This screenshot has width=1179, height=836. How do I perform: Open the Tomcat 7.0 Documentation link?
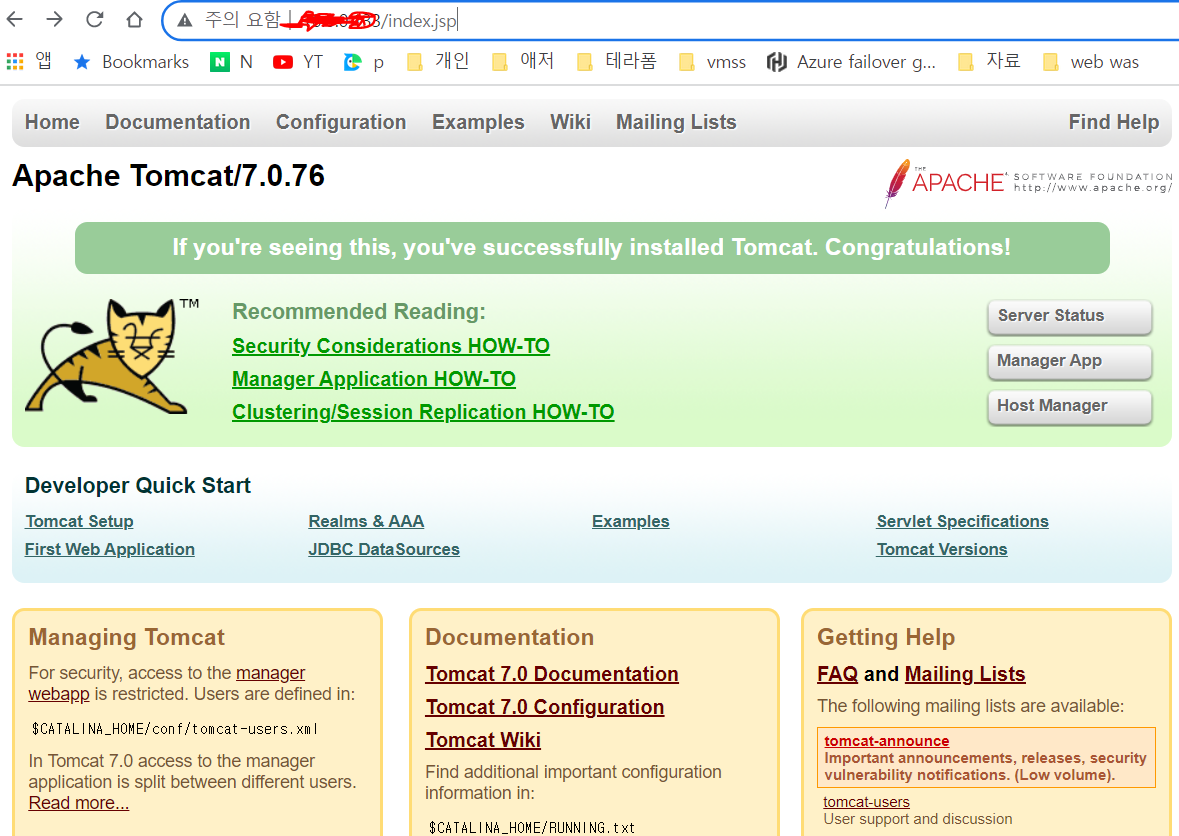[552, 674]
